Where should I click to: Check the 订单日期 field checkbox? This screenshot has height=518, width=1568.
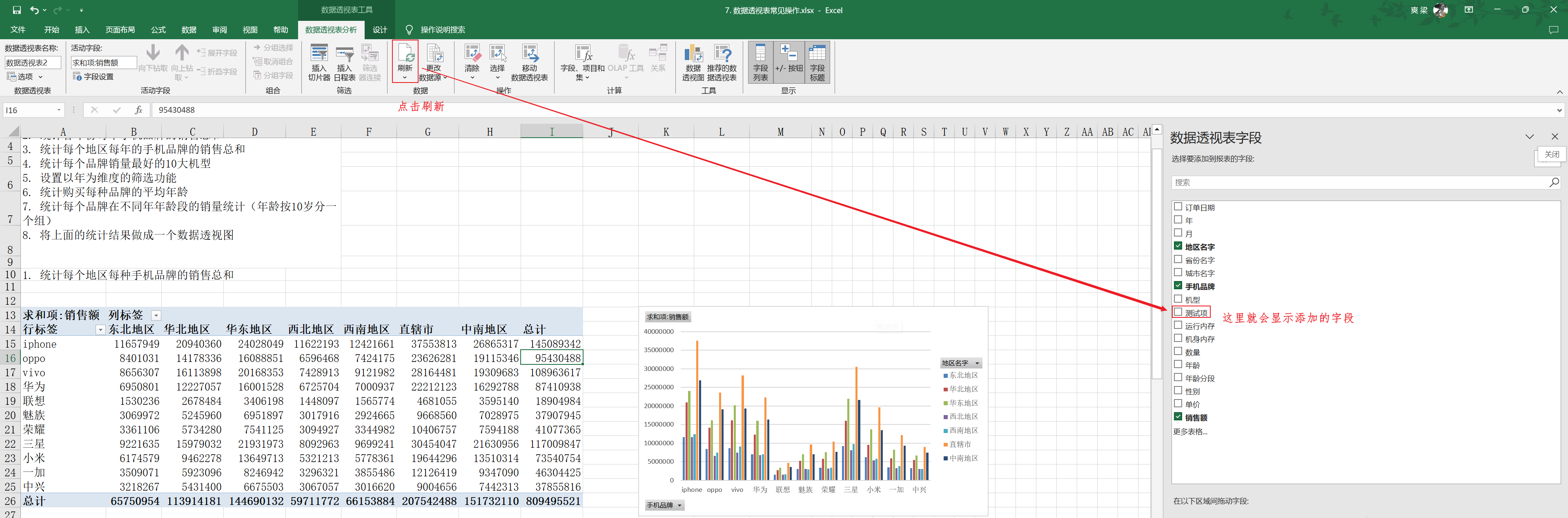(1178, 207)
